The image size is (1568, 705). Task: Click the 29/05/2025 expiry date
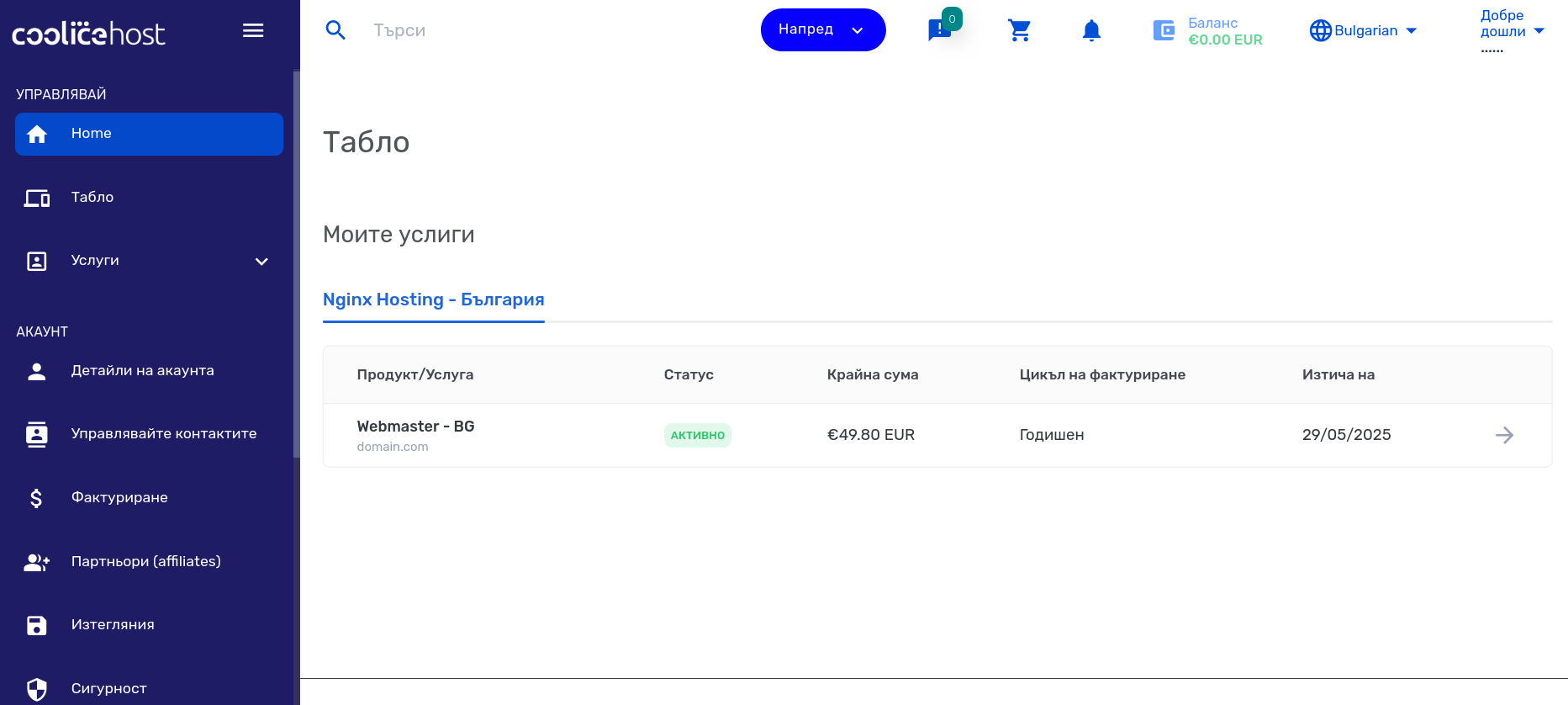point(1347,435)
